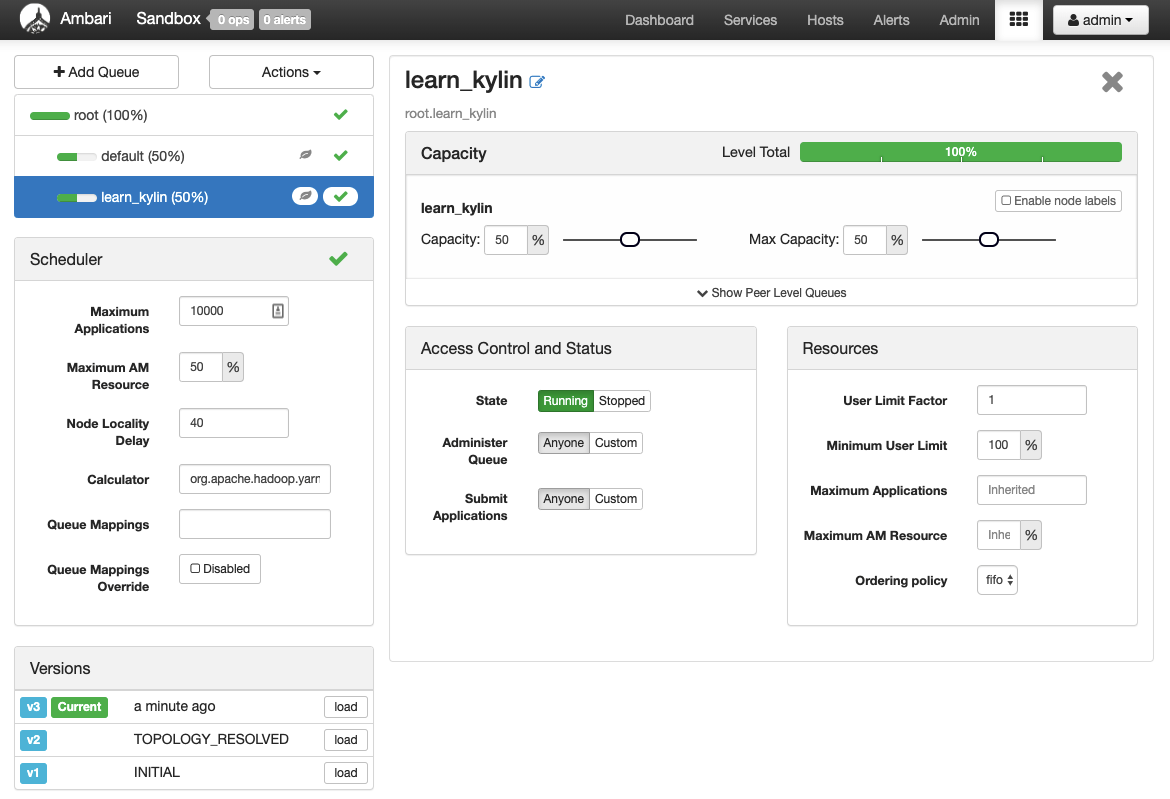Viewport: 1170px width, 799px height.
Task: Set queue state to Stopped
Action: click(x=621, y=401)
